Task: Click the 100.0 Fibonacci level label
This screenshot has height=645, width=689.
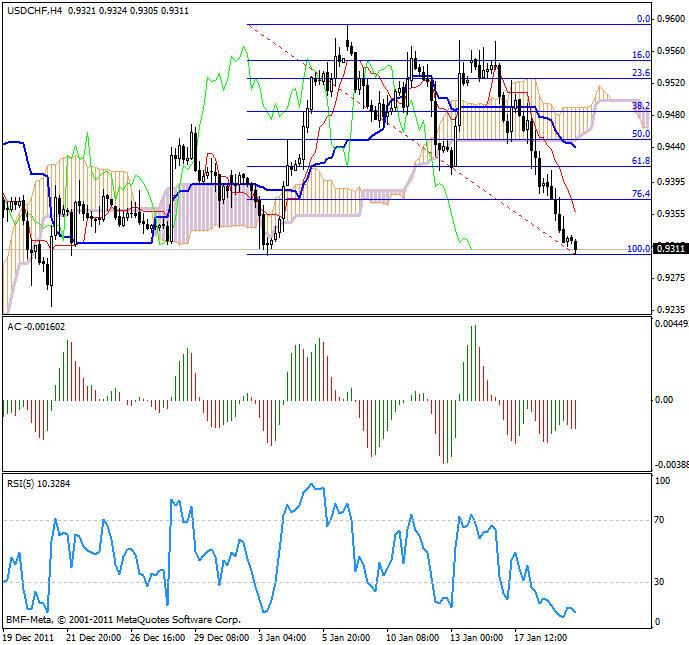Action: coord(638,249)
